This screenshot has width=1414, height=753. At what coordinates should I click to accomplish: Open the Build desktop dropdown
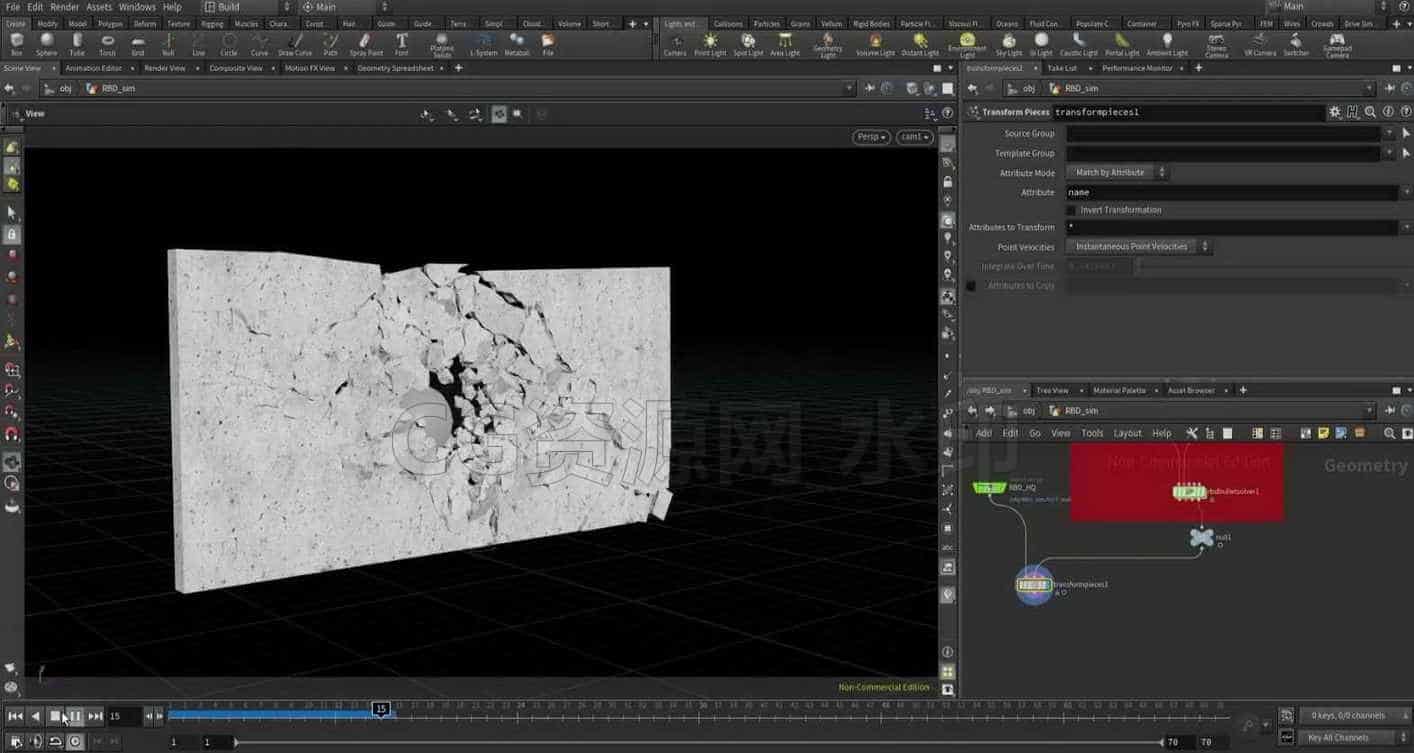[246, 7]
